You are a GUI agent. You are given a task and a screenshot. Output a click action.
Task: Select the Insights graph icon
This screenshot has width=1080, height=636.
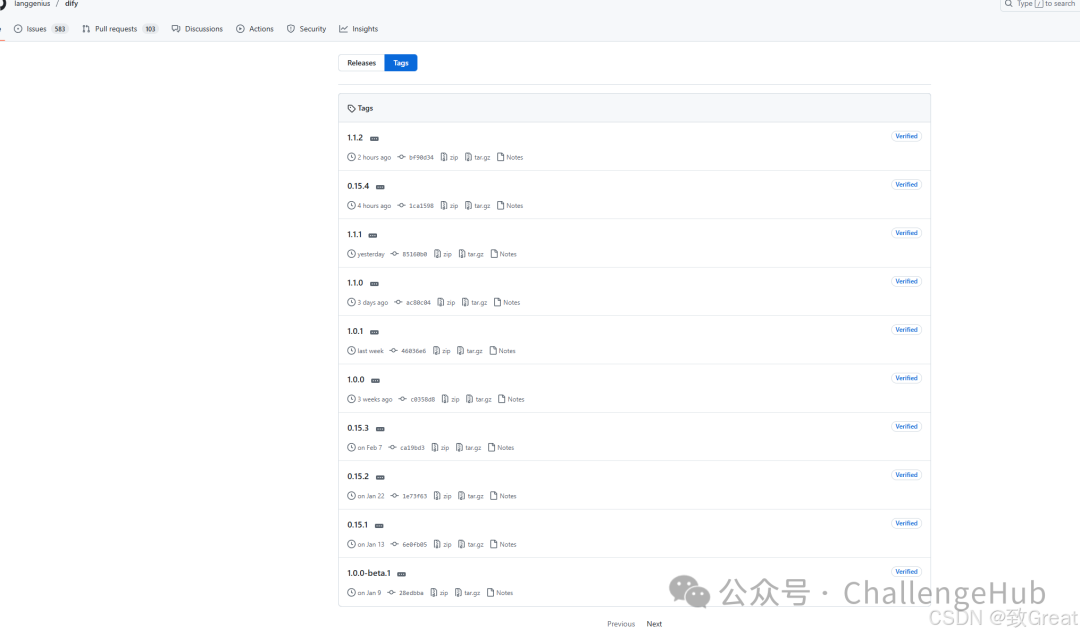point(342,28)
